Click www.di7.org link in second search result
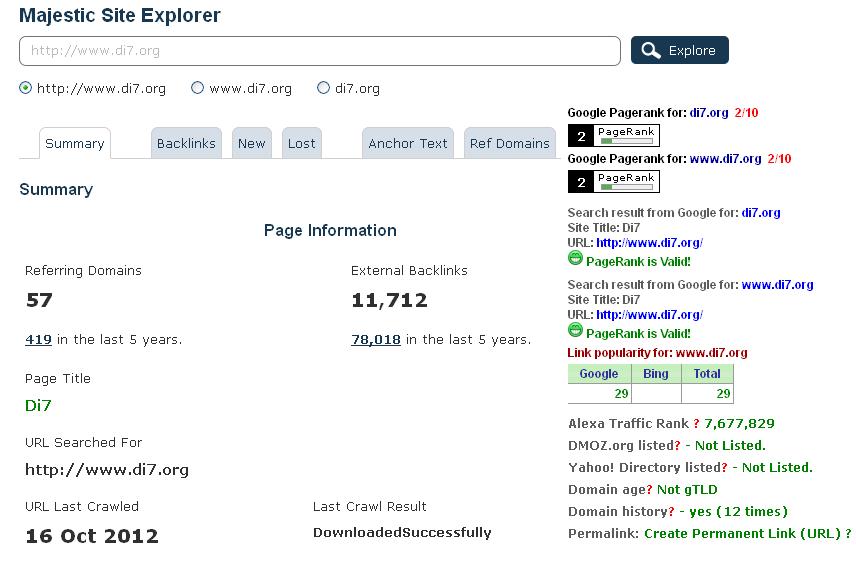This screenshot has width=856, height=567. point(777,285)
